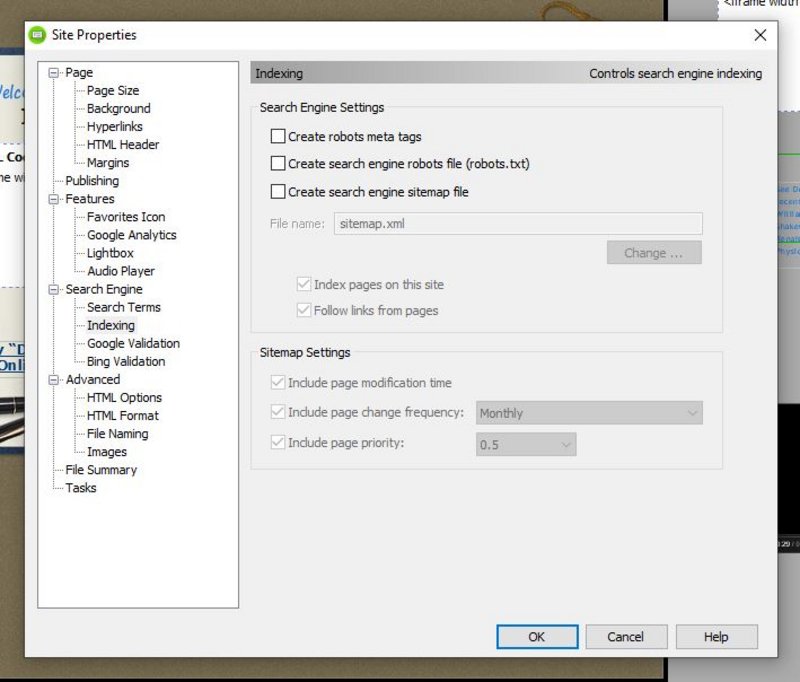The height and width of the screenshot is (682, 800).
Task: Toggle Index pages on this site
Action: click(x=304, y=284)
